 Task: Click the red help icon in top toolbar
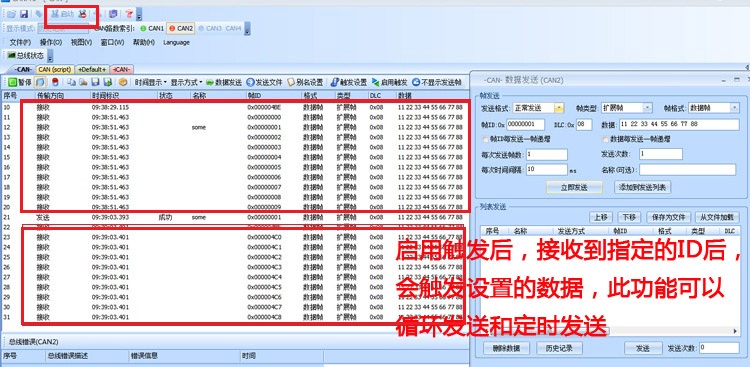click(x=129, y=14)
